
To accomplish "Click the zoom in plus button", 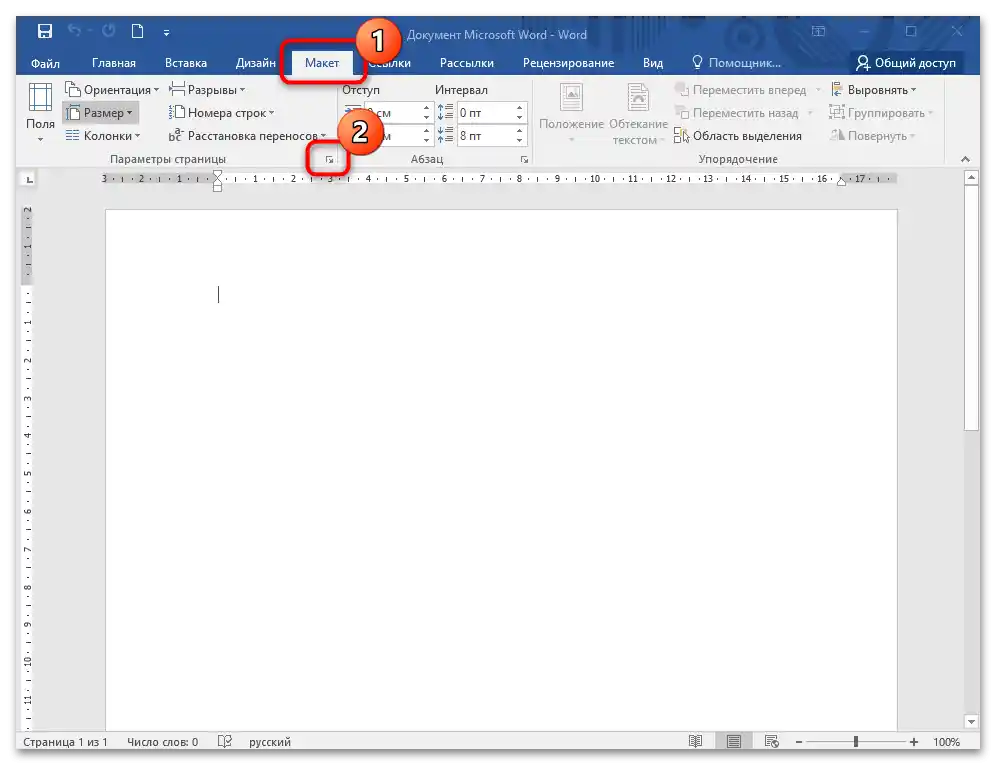I will pos(913,742).
